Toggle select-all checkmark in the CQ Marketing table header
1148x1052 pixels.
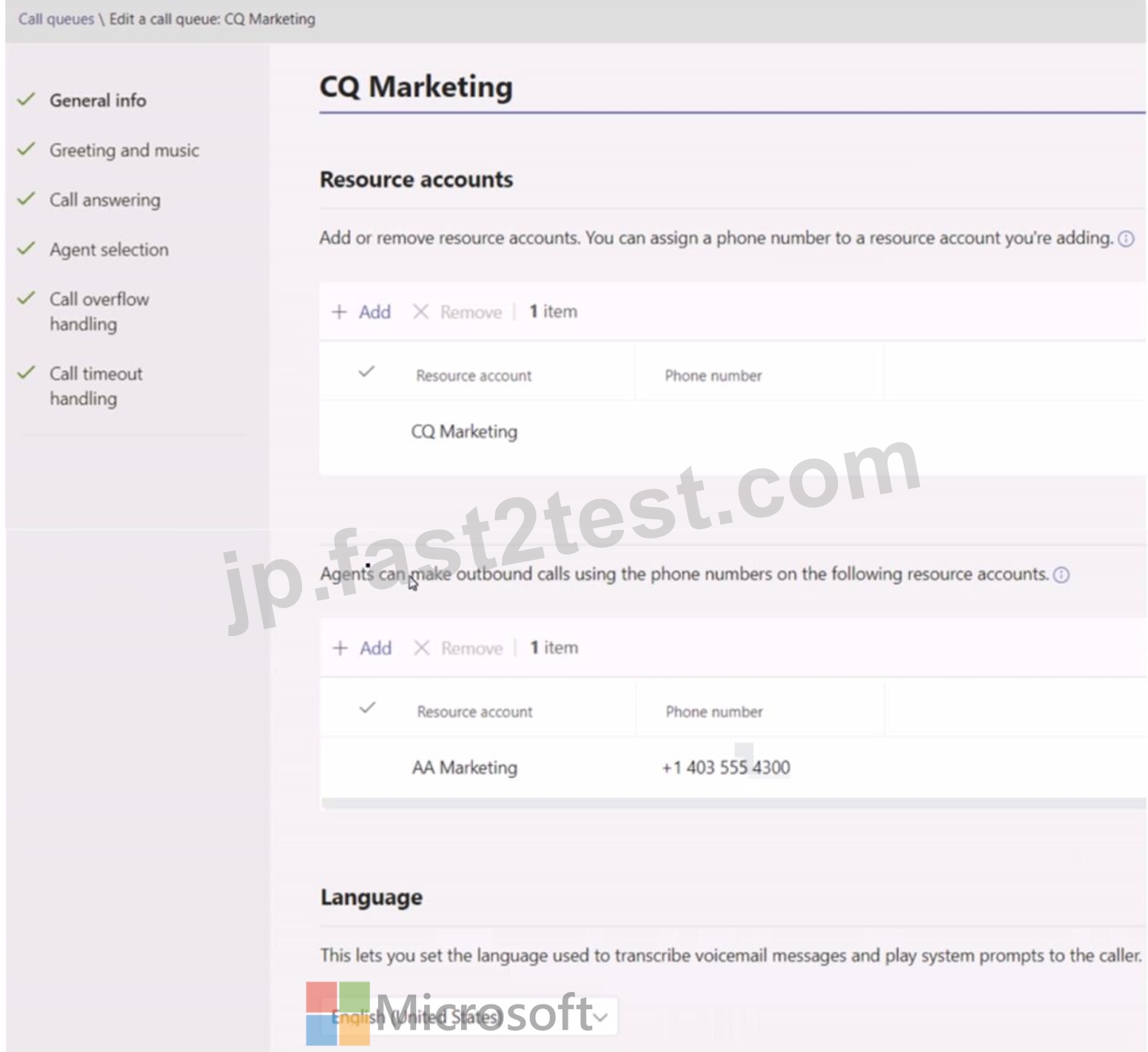point(366,372)
